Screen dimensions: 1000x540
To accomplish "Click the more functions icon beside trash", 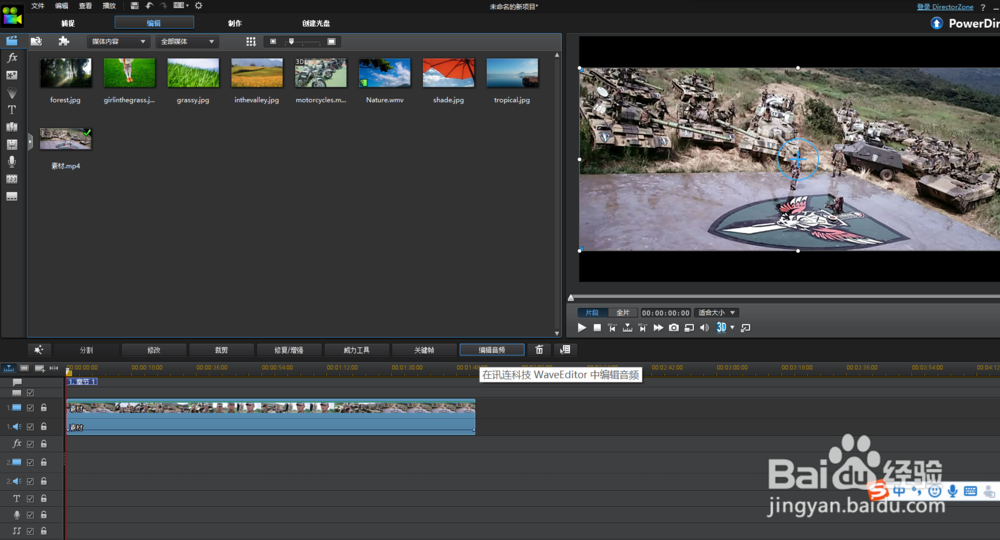I will 565,349.
